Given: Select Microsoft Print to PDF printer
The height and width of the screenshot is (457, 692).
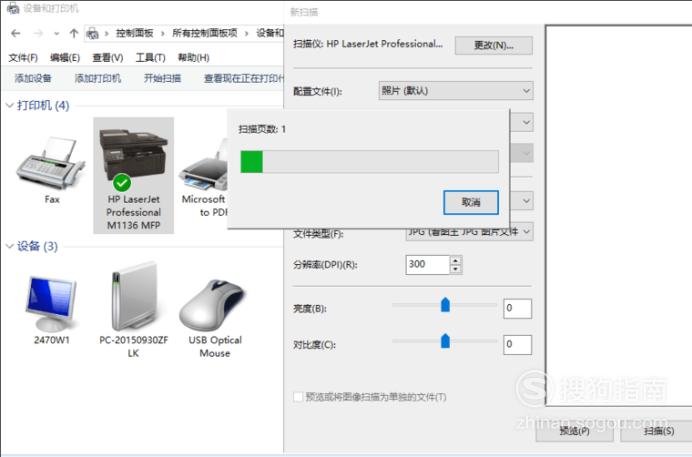Looking at the screenshot, I should [203, 176].
